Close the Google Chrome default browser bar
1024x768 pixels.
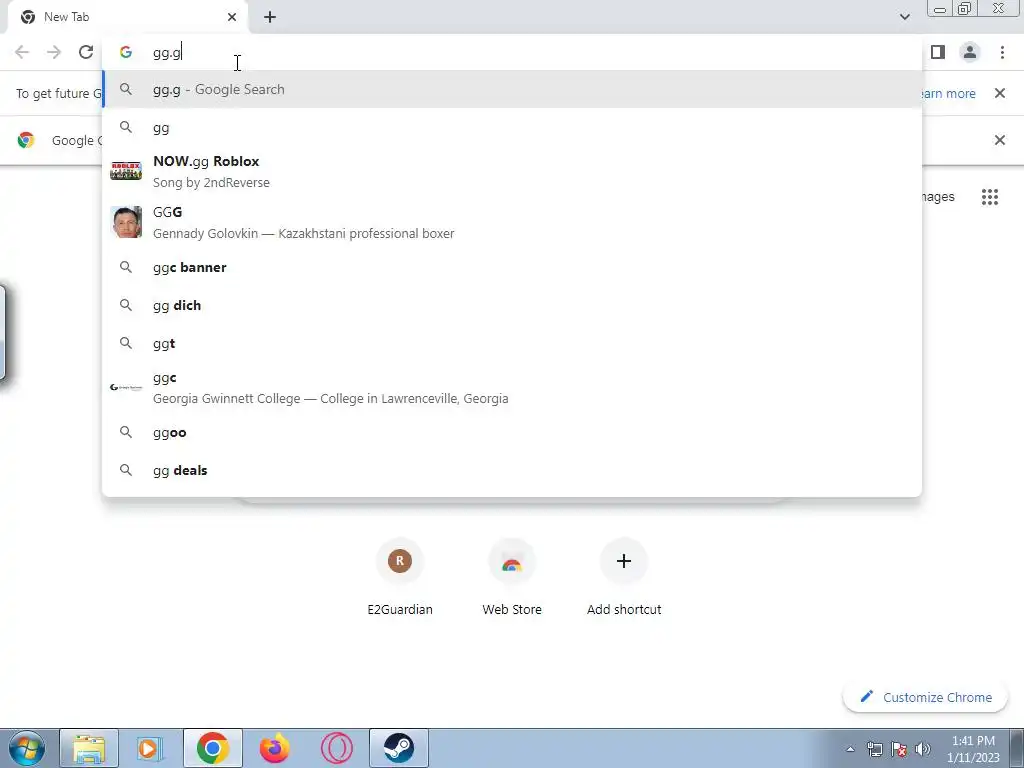tap(1000, 140)
